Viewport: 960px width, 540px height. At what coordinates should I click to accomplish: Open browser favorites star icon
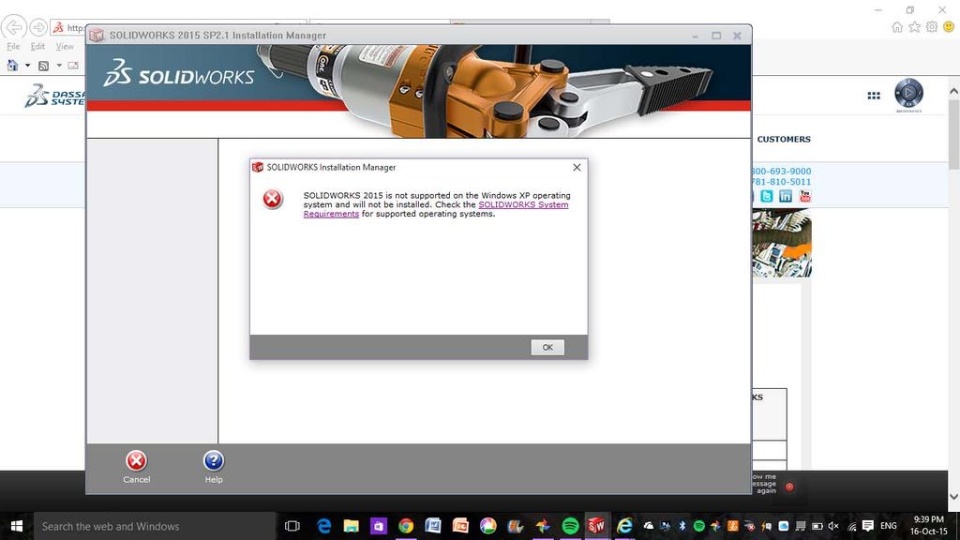click(x=914, y=27)
